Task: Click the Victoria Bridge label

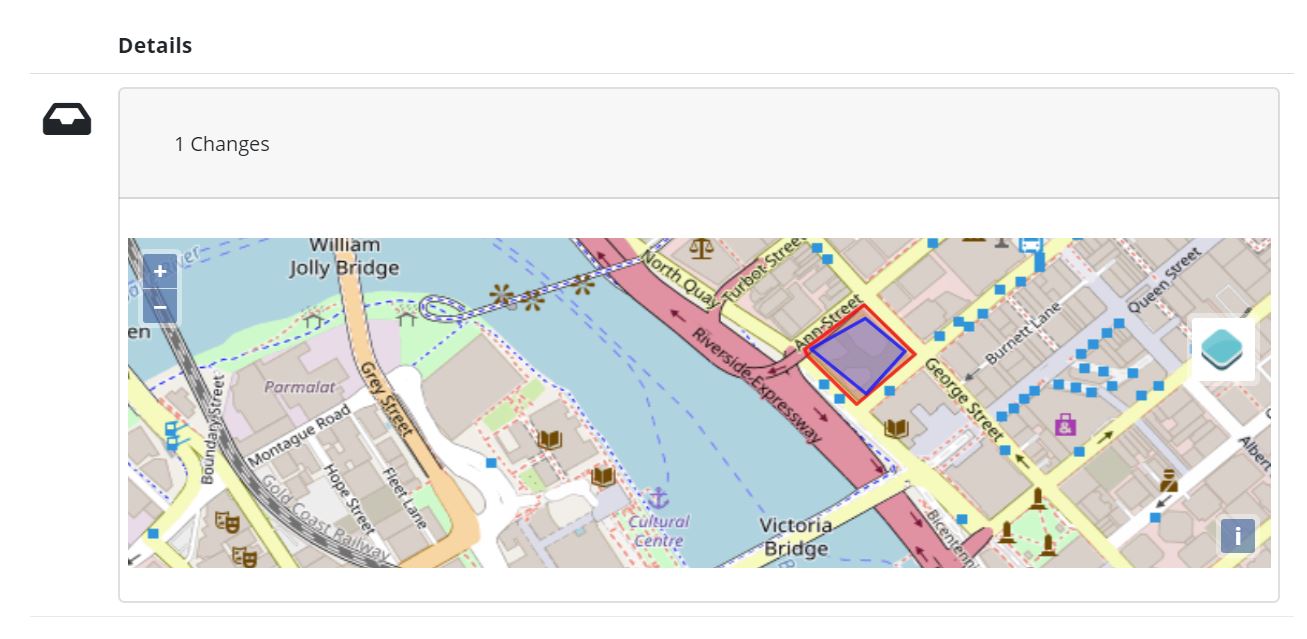Action: coord(796,537)
